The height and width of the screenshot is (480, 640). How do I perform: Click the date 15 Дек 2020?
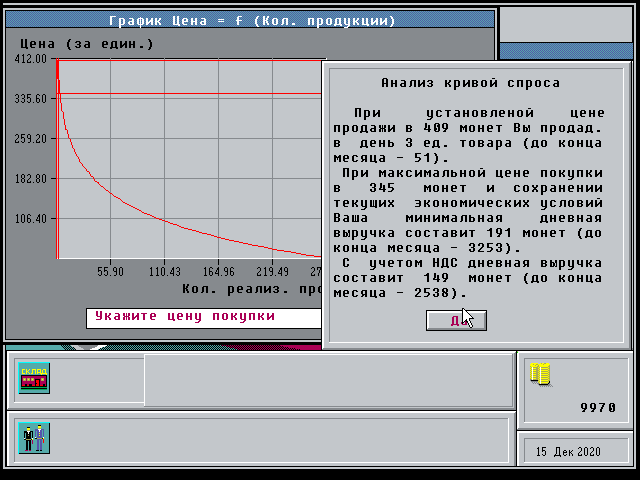(568, 452)
